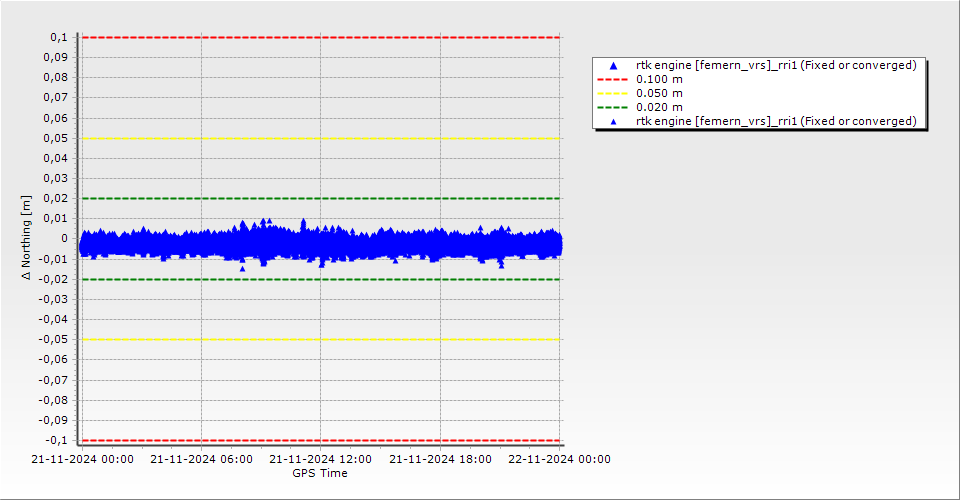Image resolution: width=960 pixels, height=500 pixels.
Task: Click the 21-11-2024 06:00 time tick label
Action: [x=201, y=460]
